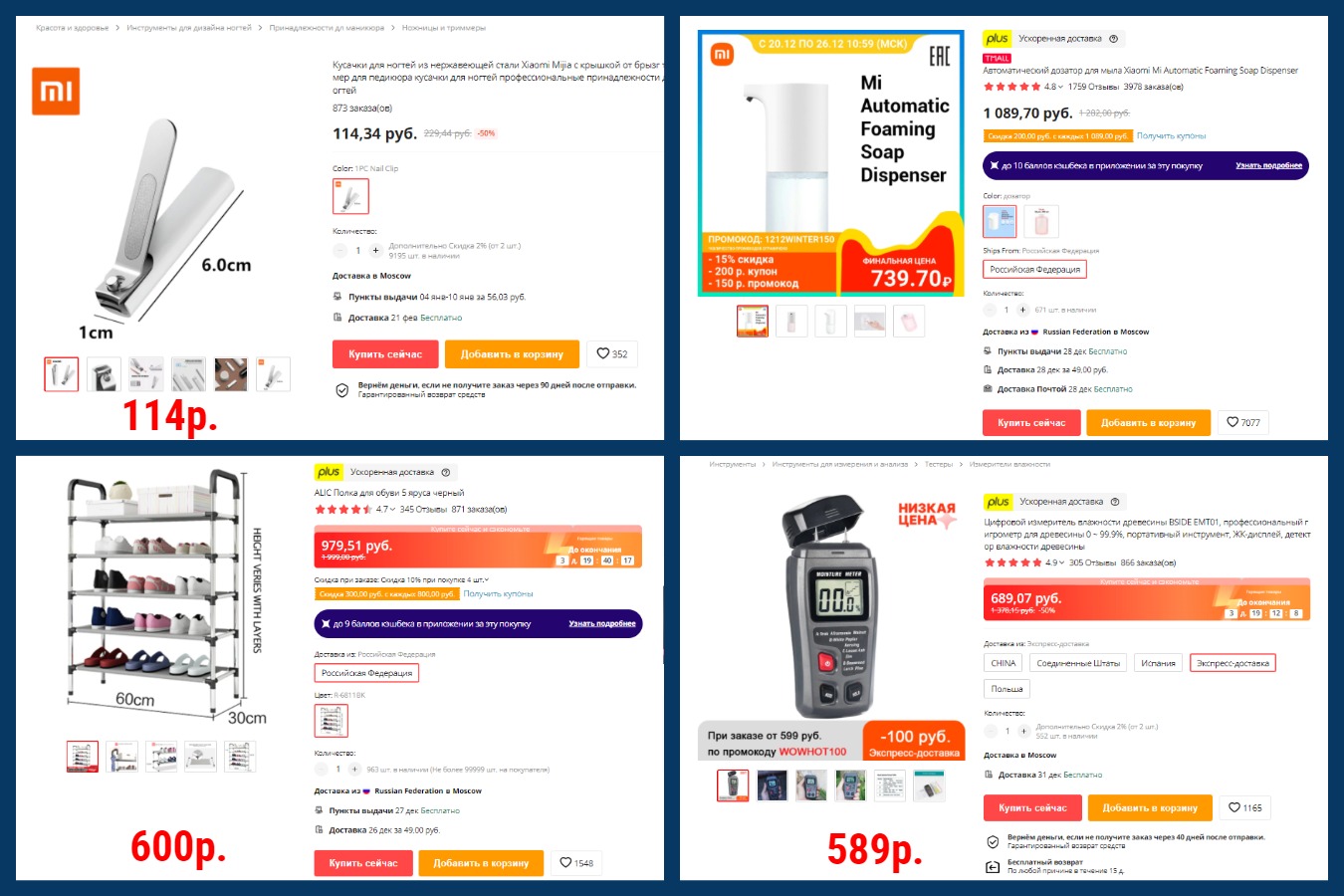1344x896 pixels.
Task: Open the first moisture meter thumbnail image
Action: [x=733, y=785]
